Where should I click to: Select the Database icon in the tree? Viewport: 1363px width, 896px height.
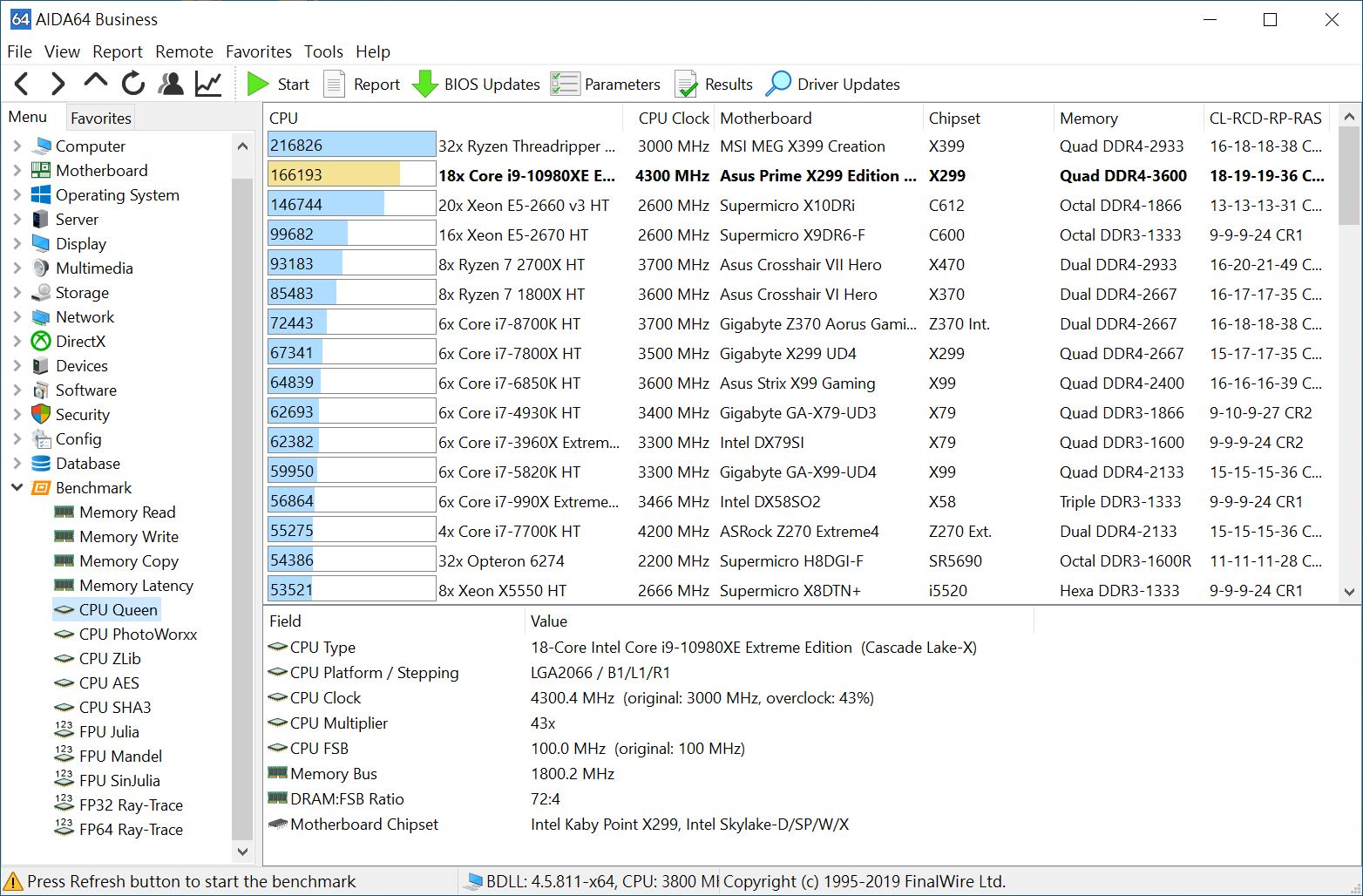pos(41,463)
